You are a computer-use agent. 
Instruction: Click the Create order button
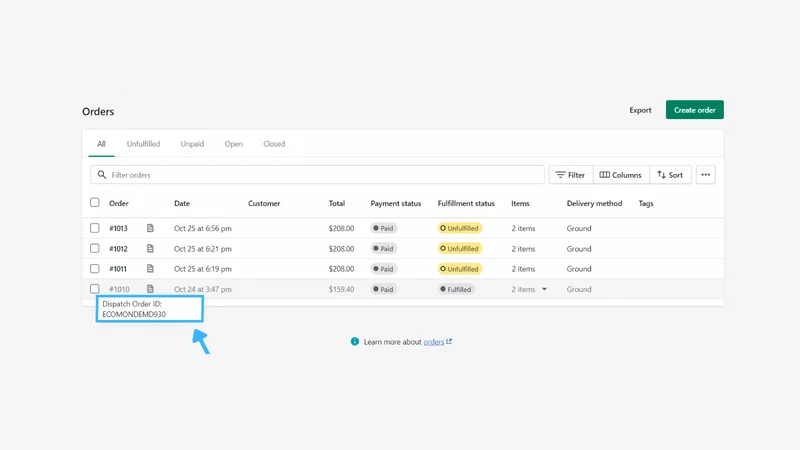(x=694, y=110)
